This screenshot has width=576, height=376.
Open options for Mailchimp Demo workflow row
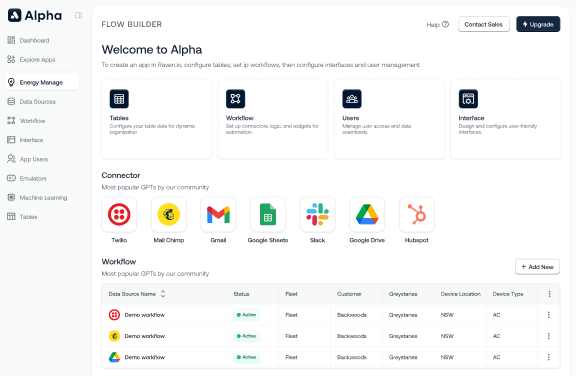click(x=548, y=336)
